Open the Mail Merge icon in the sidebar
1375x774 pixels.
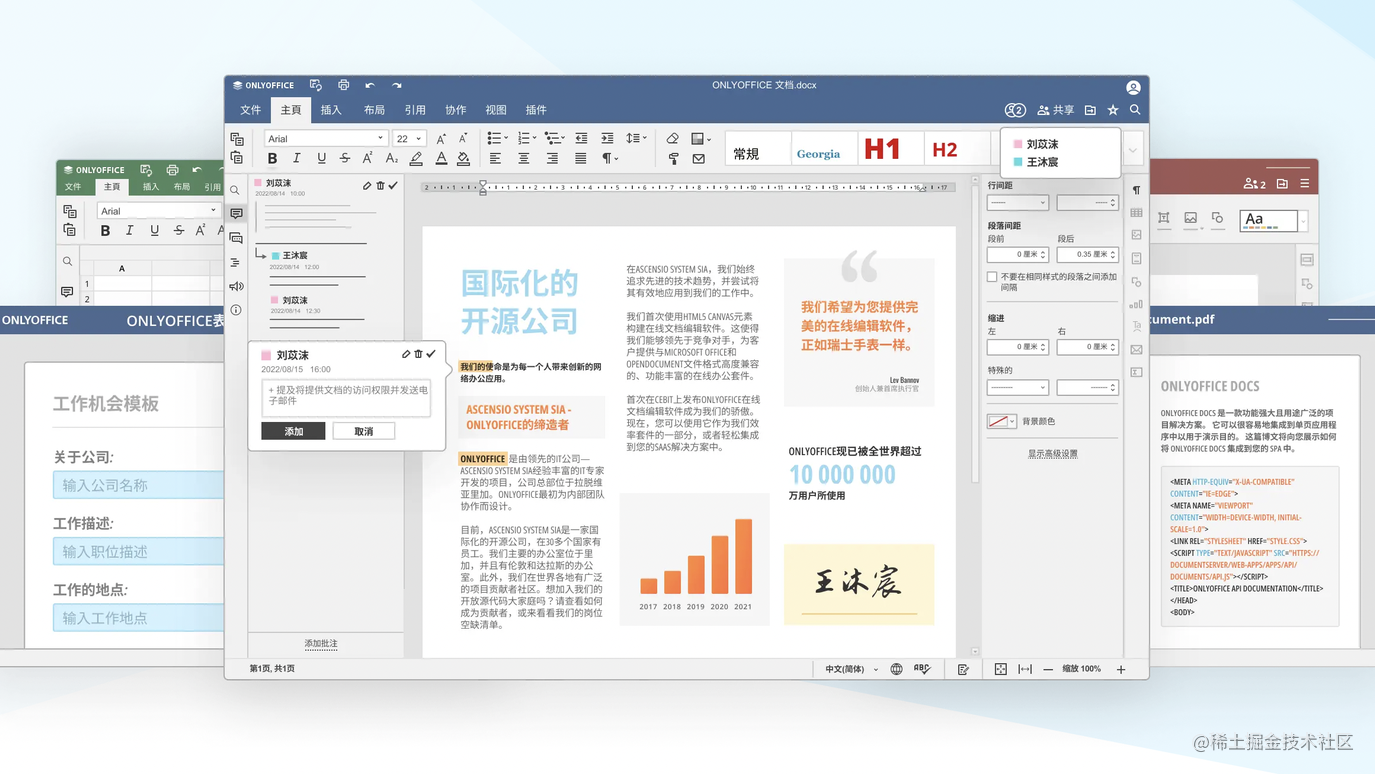[x=1136, y=349]
